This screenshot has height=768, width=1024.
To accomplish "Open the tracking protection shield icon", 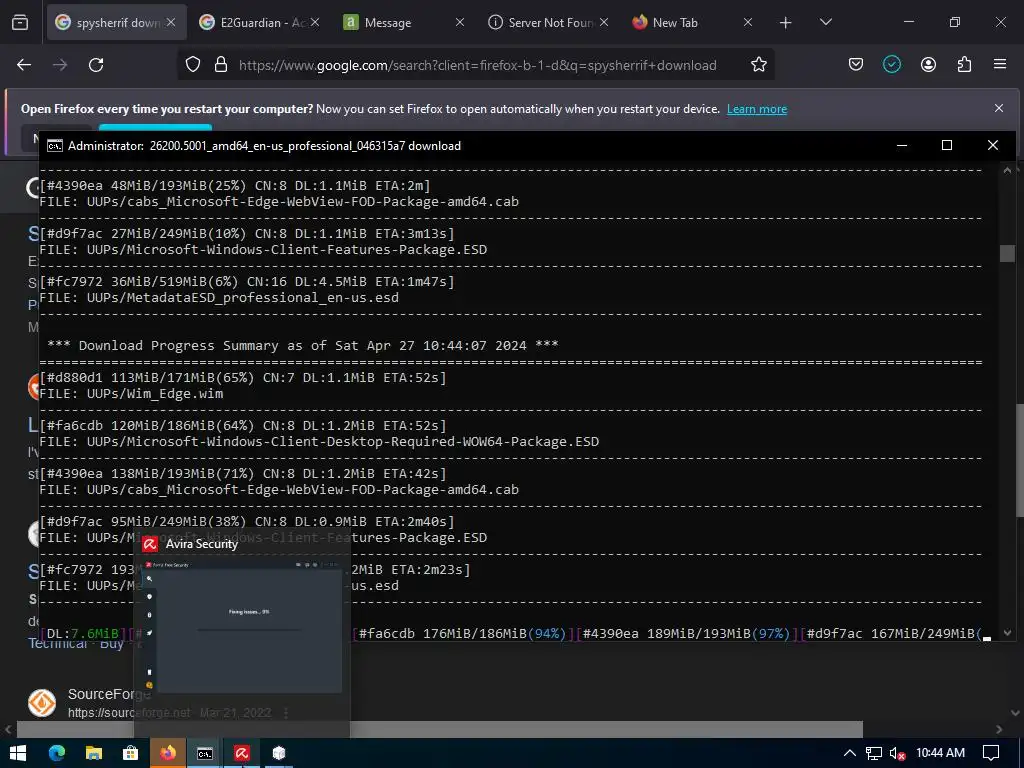I will [193, 65].
